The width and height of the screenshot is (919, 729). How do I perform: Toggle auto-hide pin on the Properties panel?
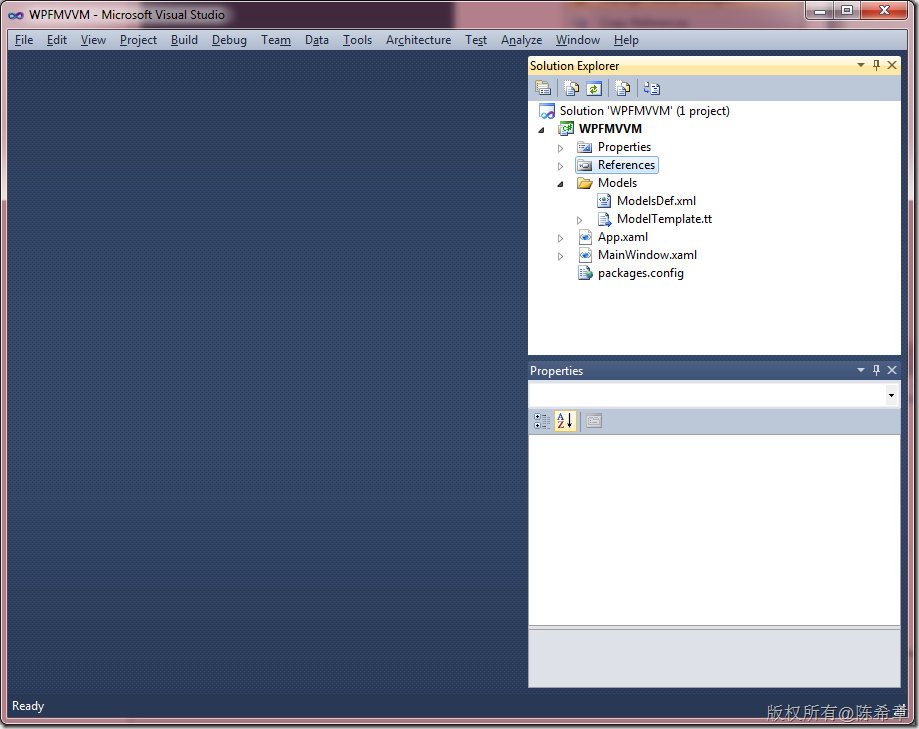click(876, 370)
